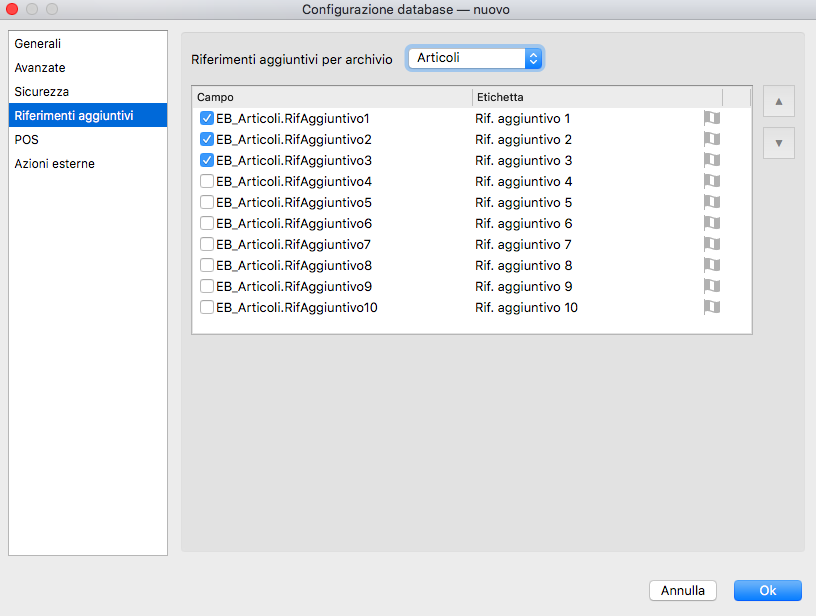Sort by Campo column header
This screenshot has height=616, width=816.
330,97
